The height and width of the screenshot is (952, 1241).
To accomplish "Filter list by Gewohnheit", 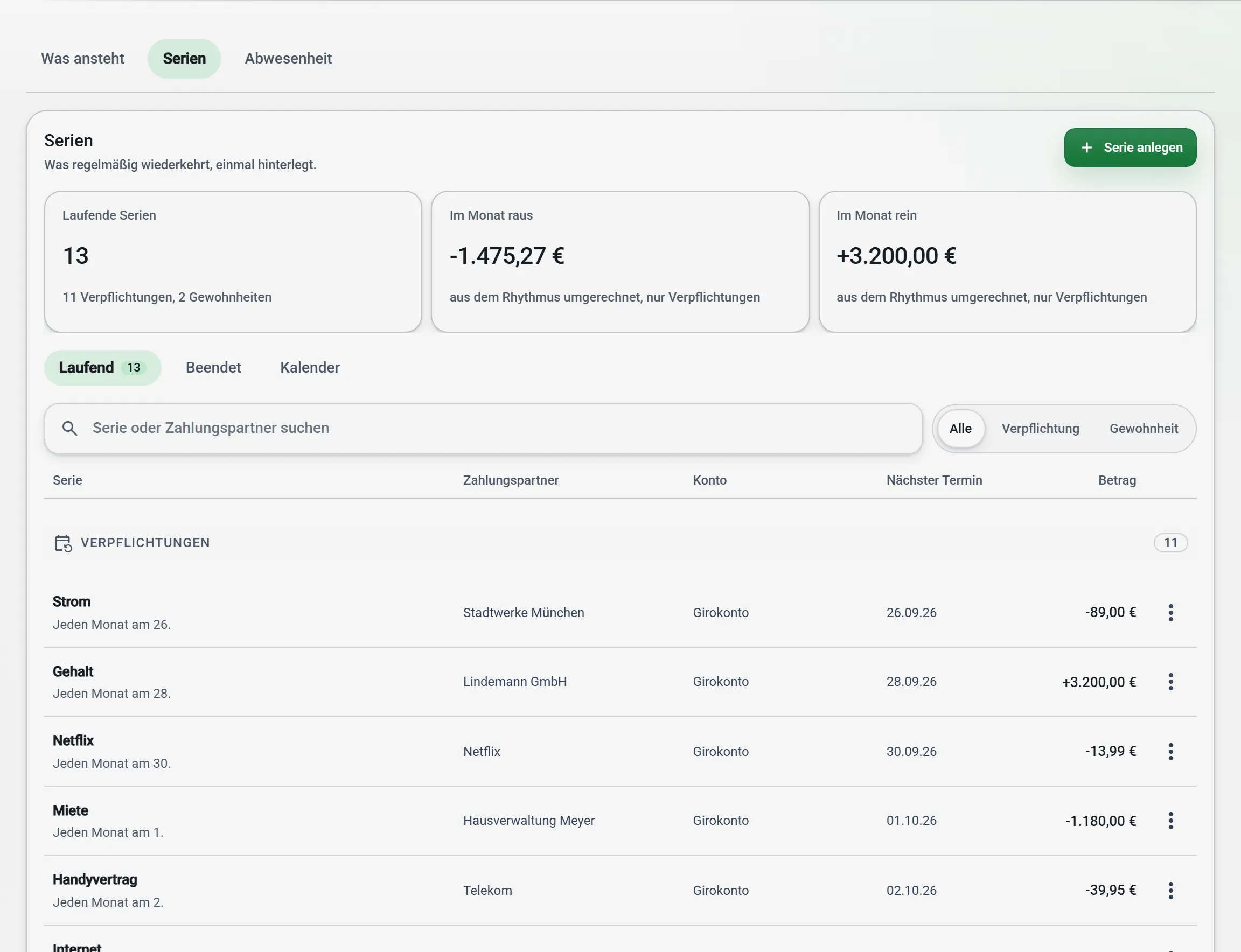I will (1143, 429).
